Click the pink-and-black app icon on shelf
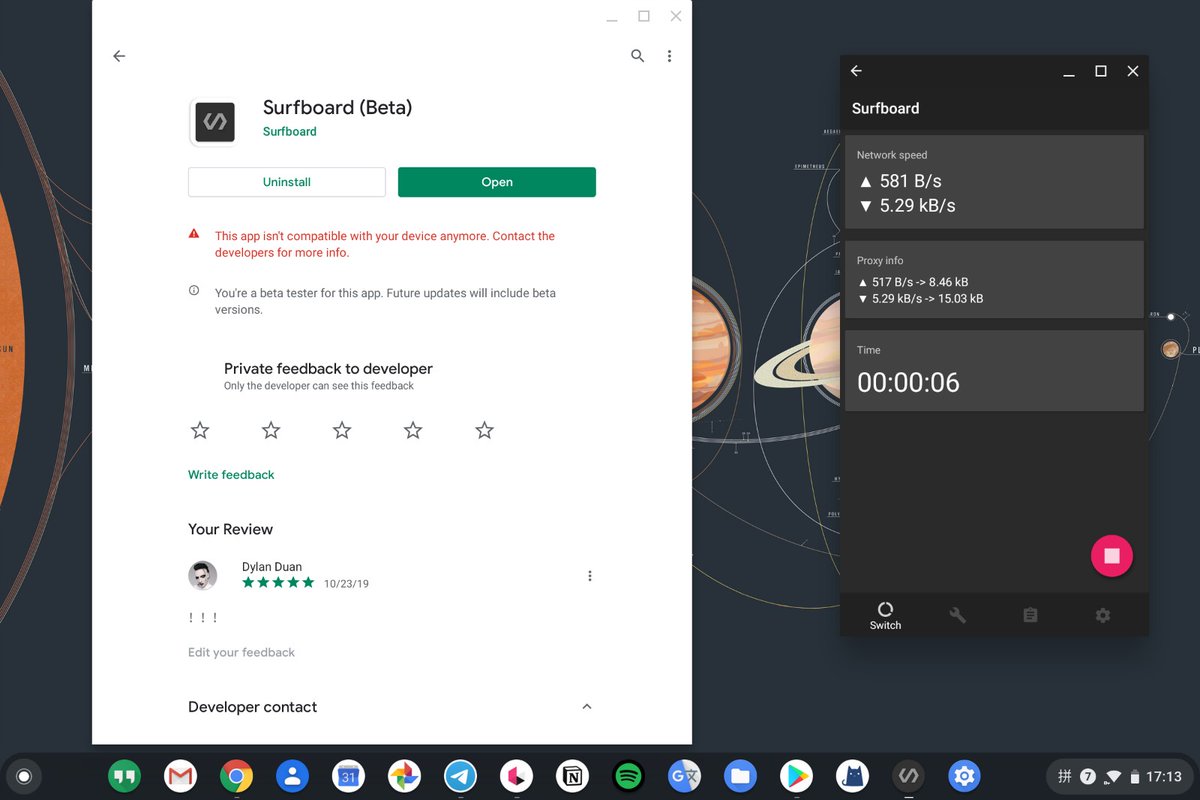 coord(516,776)
